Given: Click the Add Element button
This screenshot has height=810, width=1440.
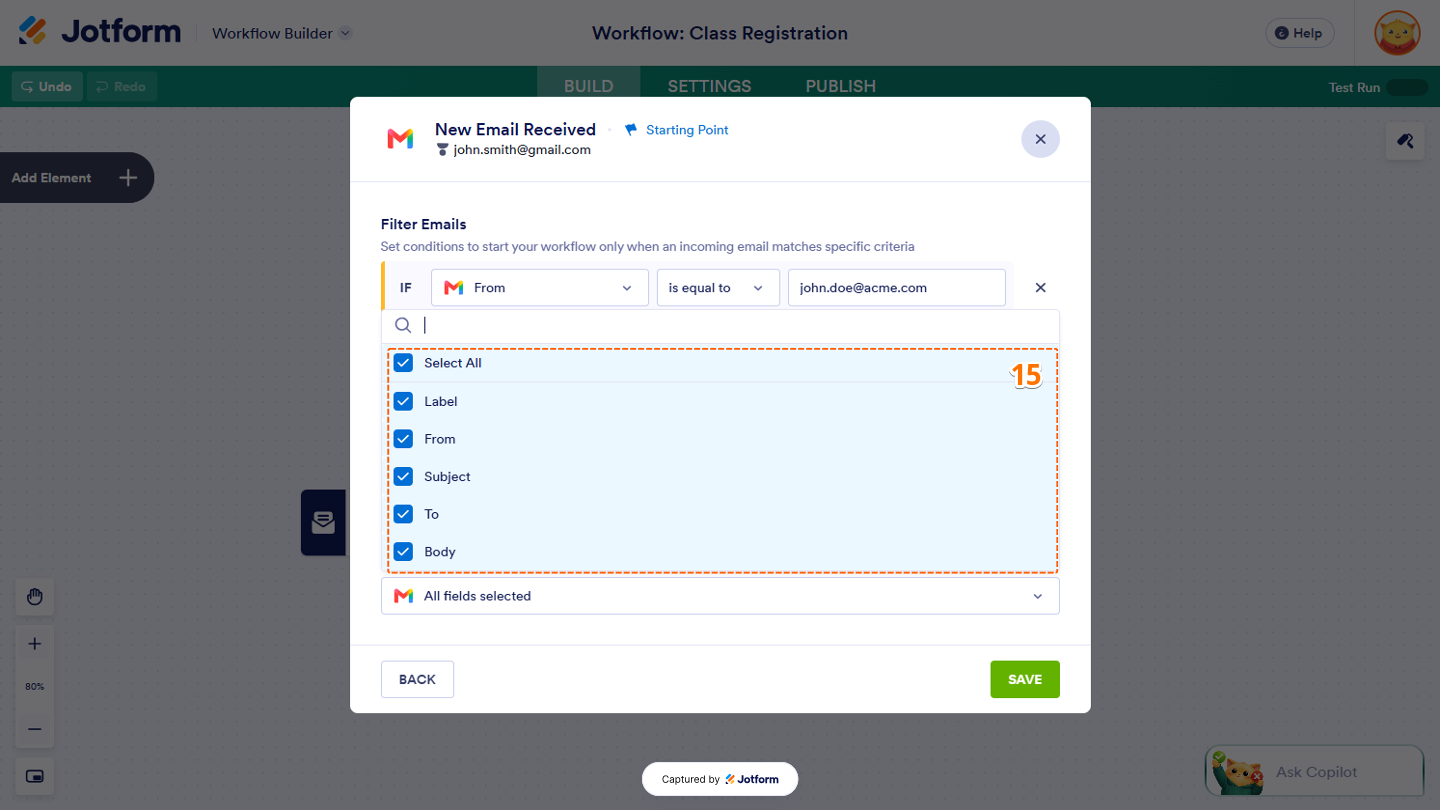Looking at the screenshot, I should 77,178.
